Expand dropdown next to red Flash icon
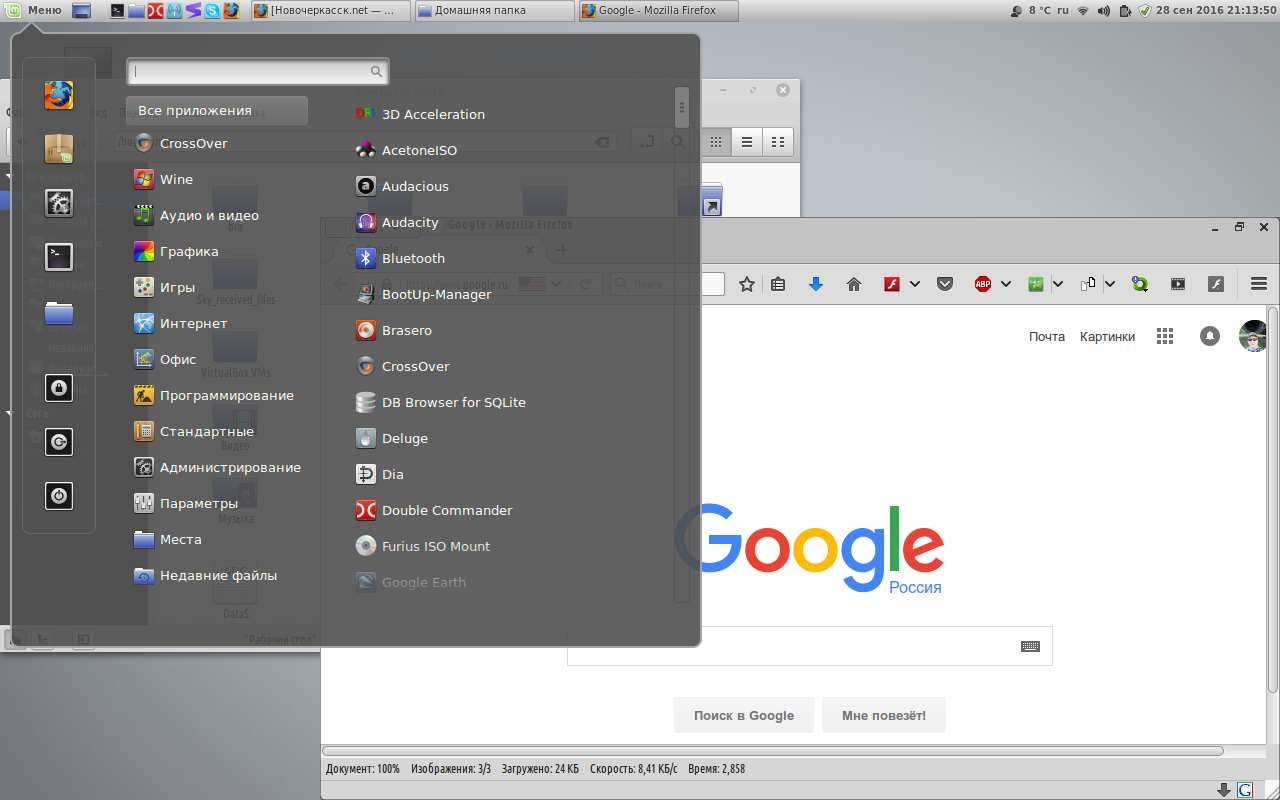The width and height of the screenshot is (1280, 800). coord(914,284)
